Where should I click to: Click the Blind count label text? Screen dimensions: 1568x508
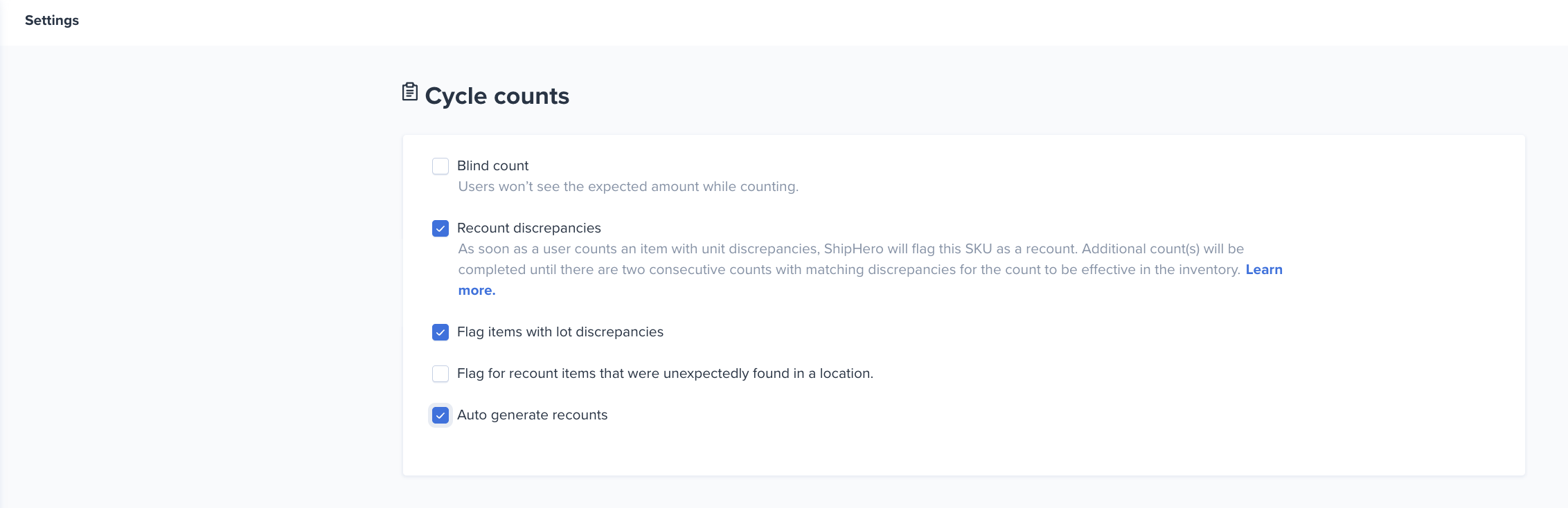pos(492,165)
